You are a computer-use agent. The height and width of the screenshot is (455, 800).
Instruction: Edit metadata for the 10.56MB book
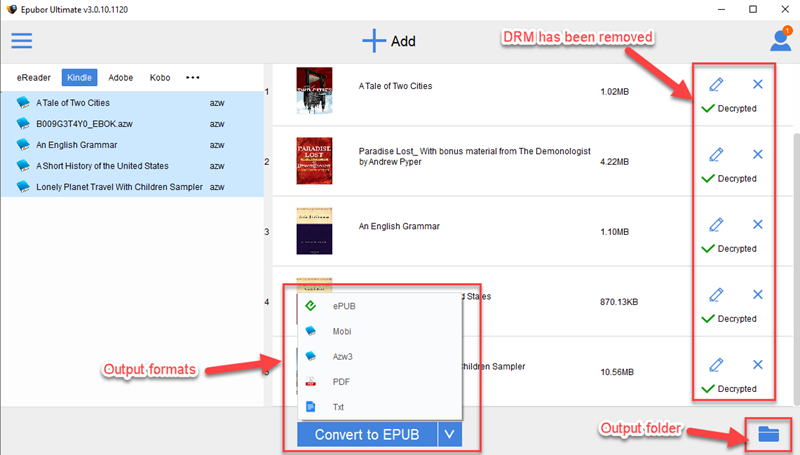(716, 365)
